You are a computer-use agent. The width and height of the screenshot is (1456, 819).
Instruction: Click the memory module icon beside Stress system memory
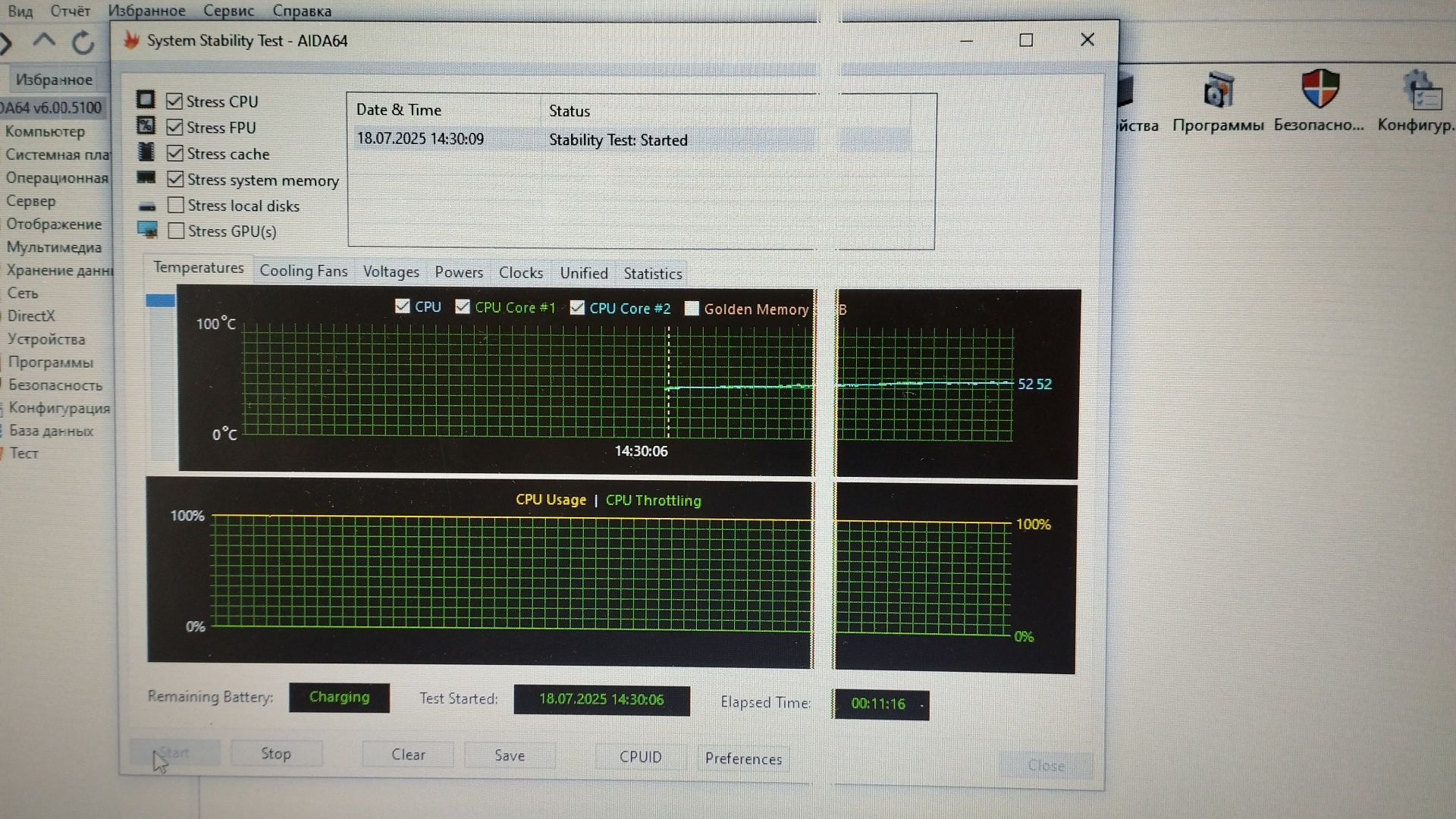click(x=146, y=178)
